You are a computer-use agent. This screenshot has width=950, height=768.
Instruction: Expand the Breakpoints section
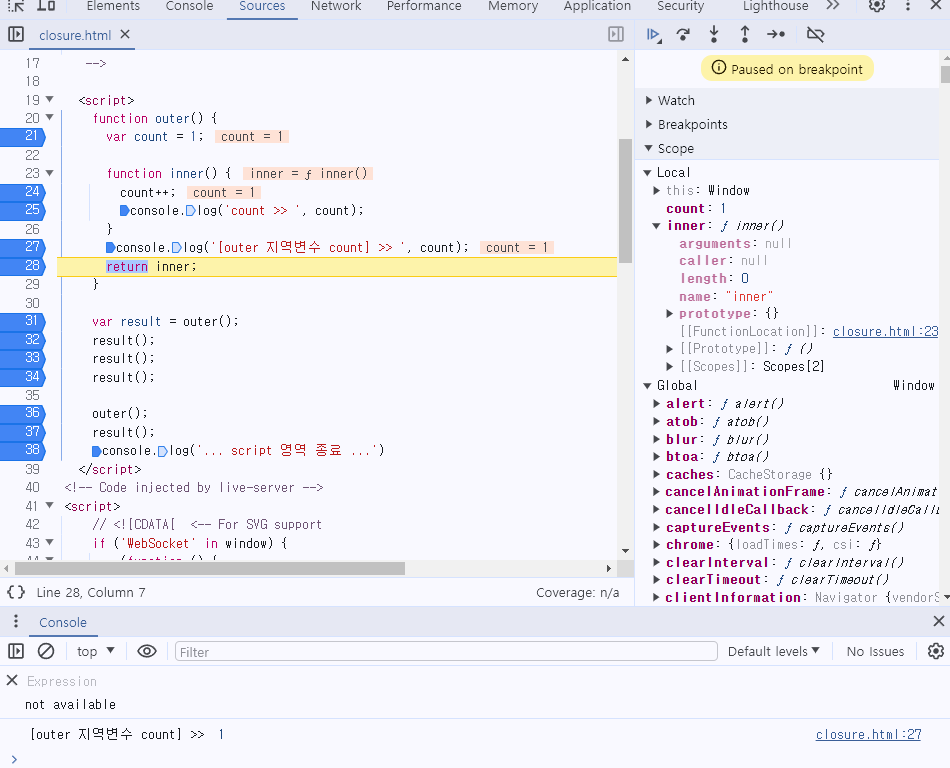(649, 124)
